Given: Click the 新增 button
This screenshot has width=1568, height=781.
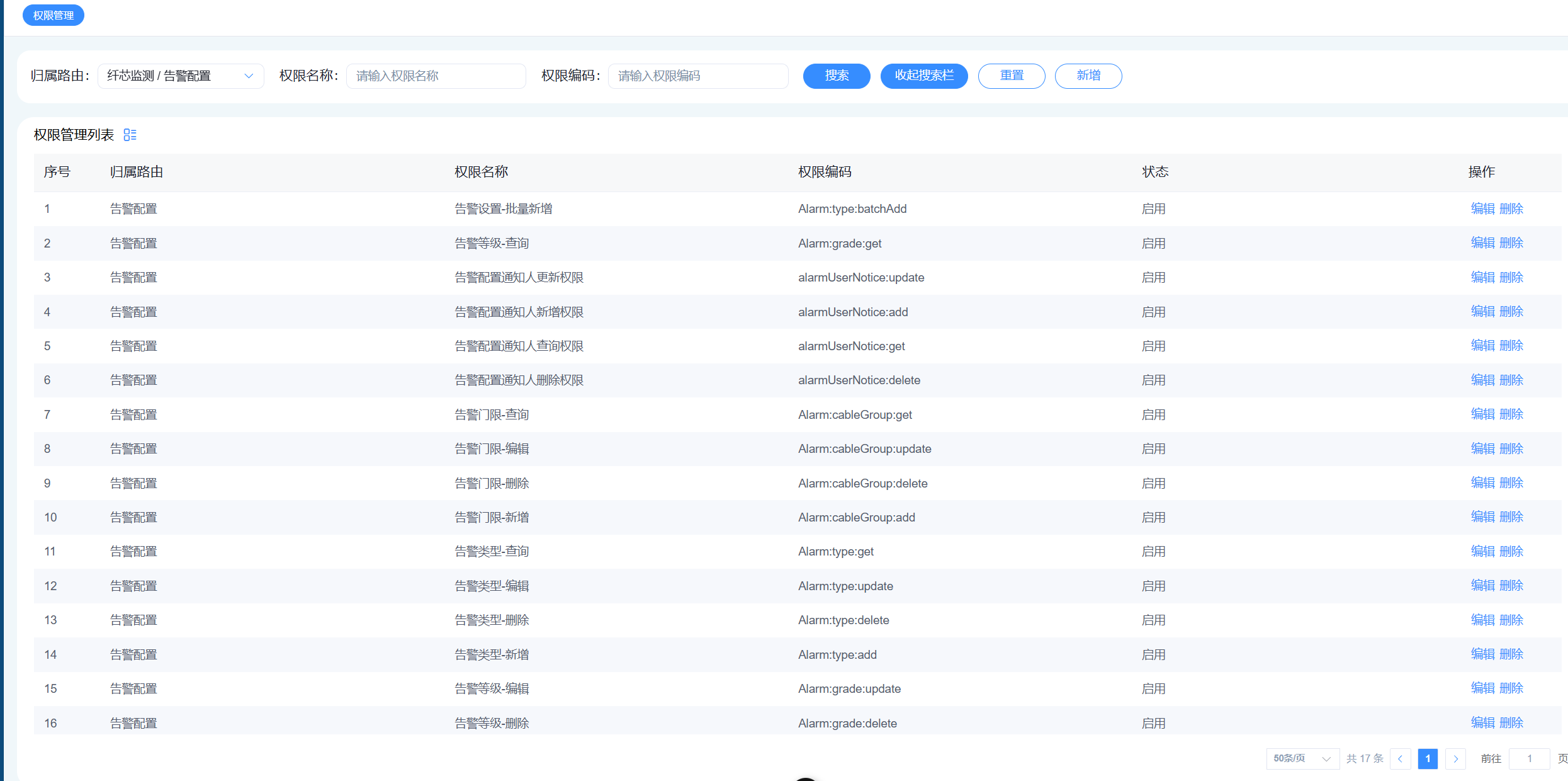Looking at the screenshot, I should (x=1088, y=76).
